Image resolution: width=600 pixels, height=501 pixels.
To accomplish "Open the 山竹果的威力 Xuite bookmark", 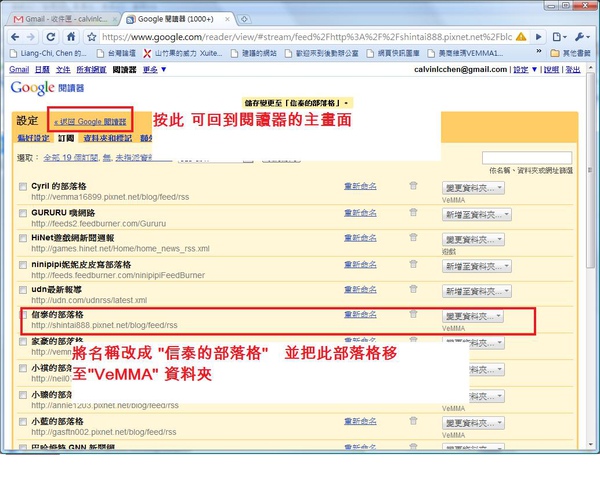I will tap(183, 53).
